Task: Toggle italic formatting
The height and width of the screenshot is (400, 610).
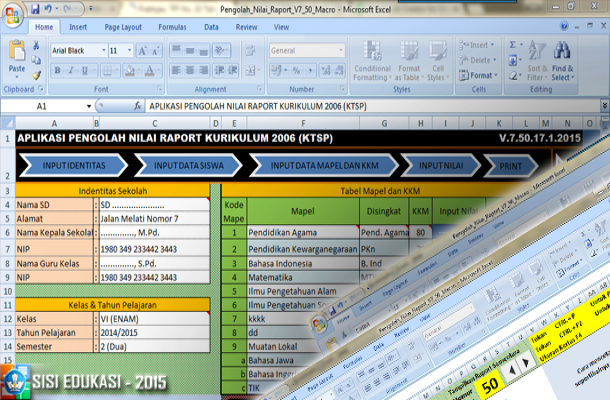Action: tap(71, 70)
